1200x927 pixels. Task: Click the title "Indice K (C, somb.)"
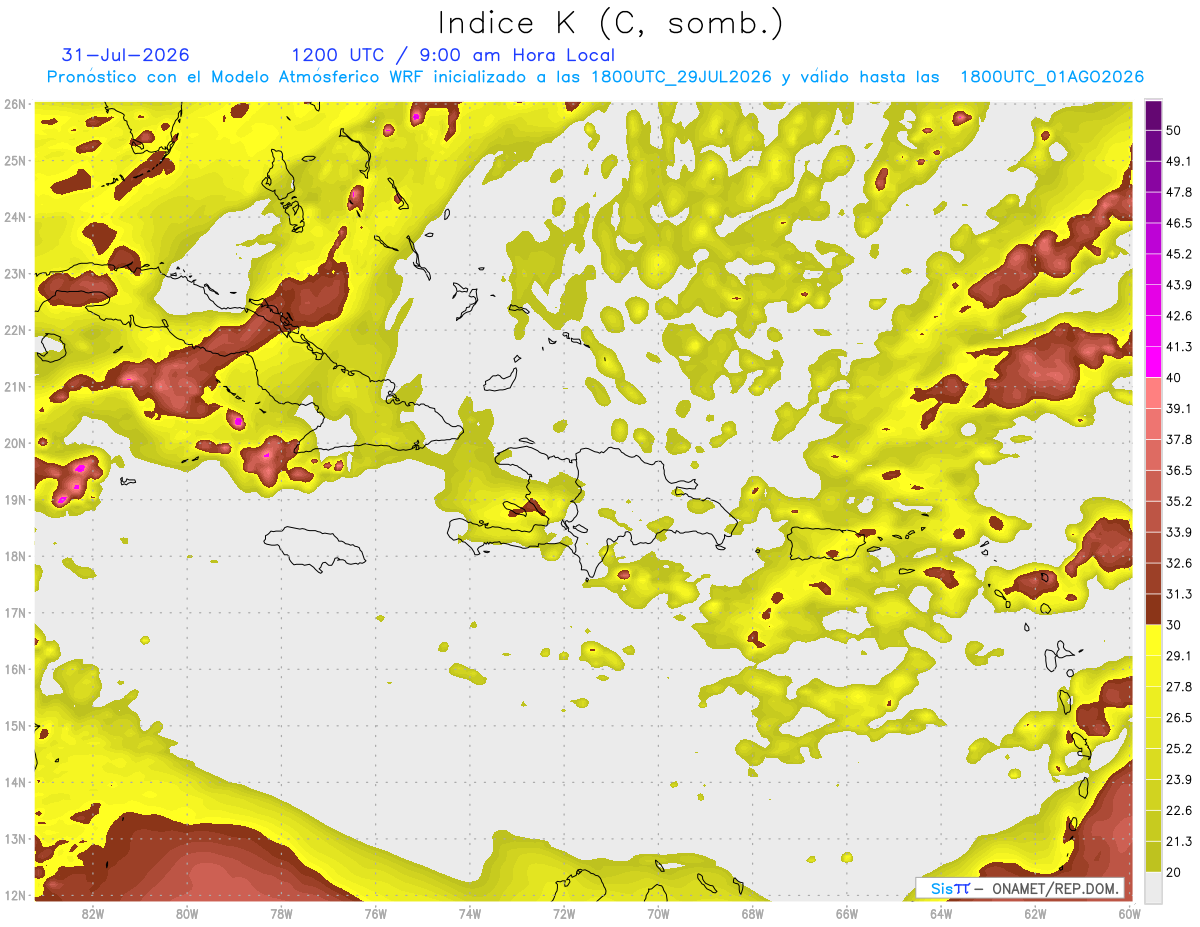[611, 24]
